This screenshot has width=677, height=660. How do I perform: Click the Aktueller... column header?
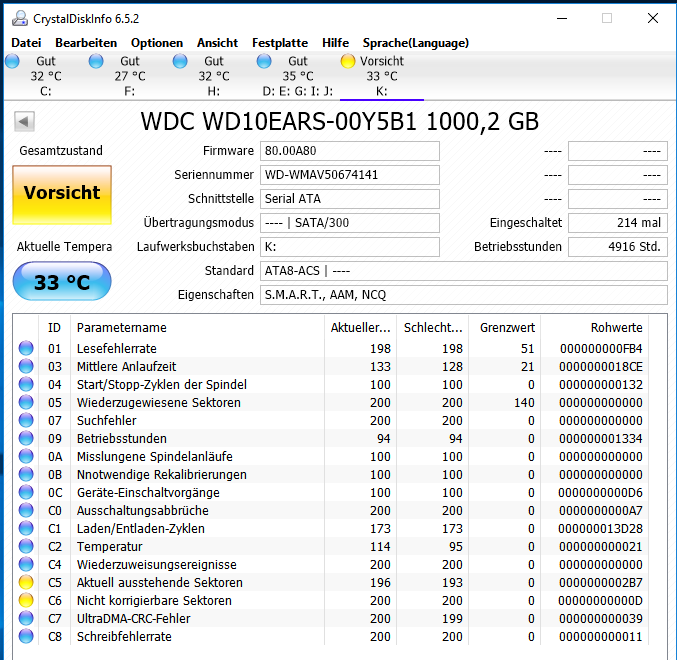360,328
